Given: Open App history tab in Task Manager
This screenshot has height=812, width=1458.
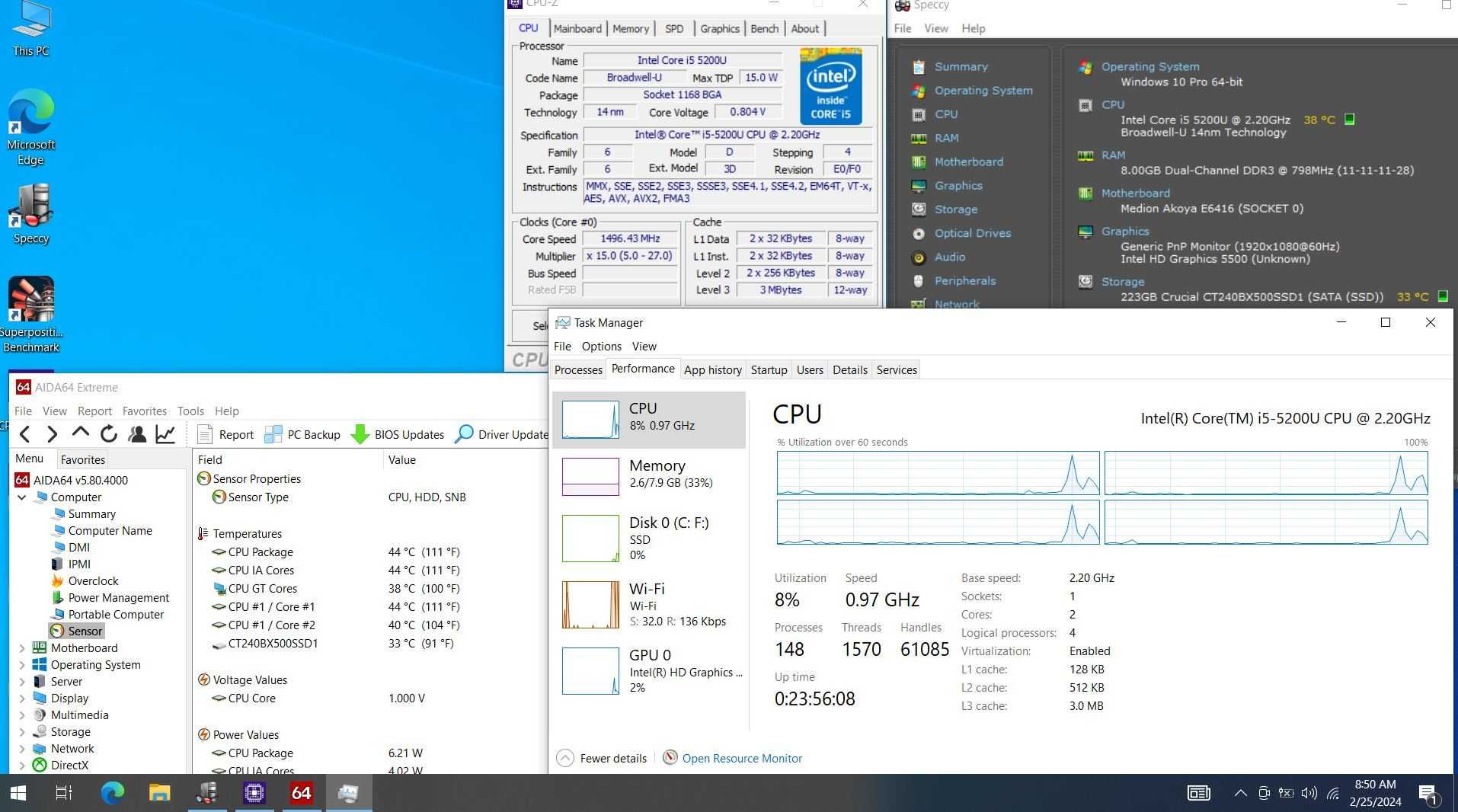Looking at the screenshot, I should tap(712, 370).
